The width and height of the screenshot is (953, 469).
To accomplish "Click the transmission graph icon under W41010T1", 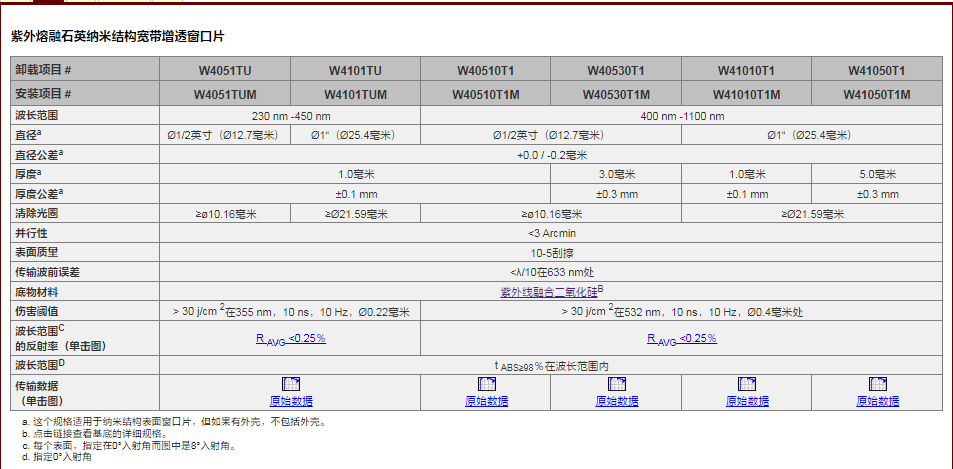I will pos(746,384).
